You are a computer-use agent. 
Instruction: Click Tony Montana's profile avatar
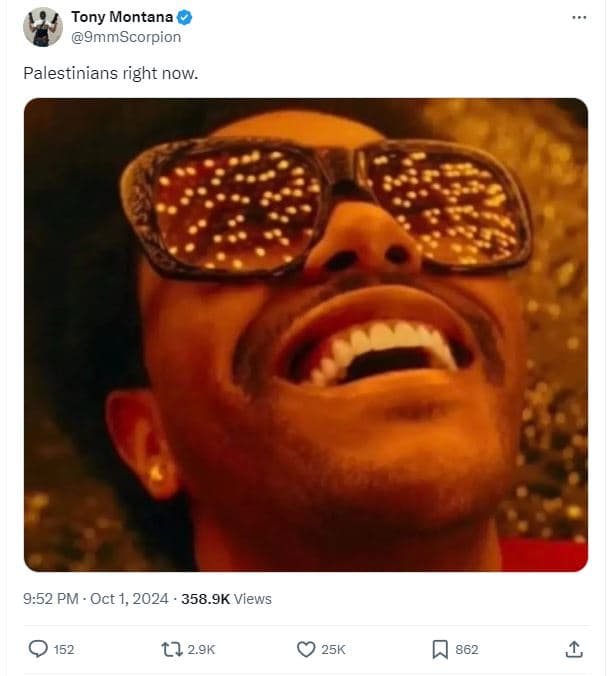click(42, 27)
